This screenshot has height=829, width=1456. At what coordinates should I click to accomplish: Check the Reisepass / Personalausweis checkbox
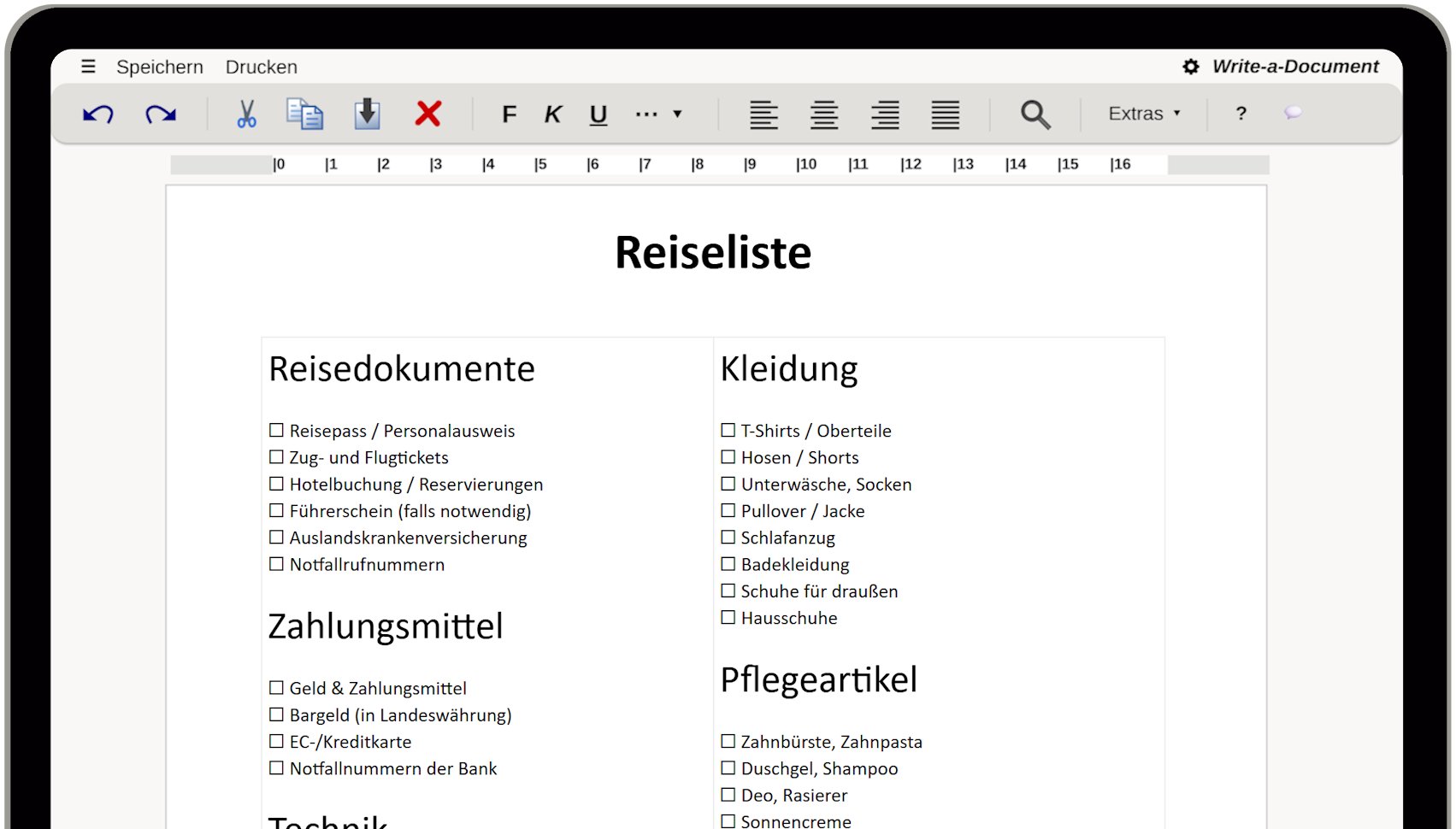275,430
